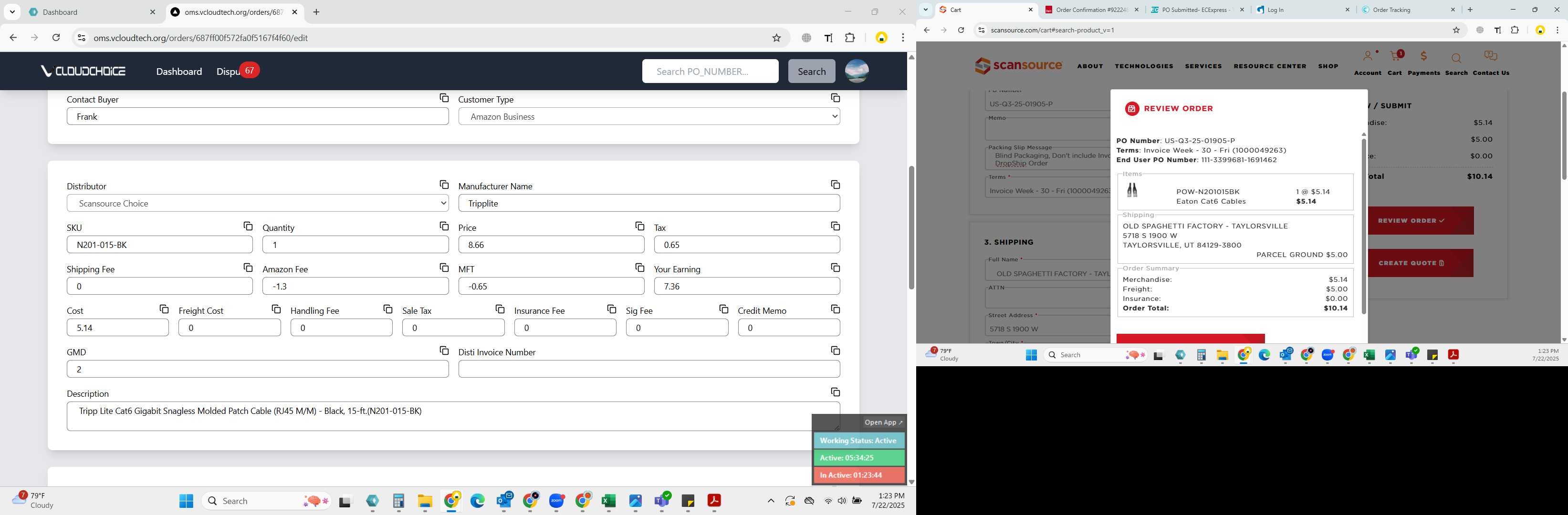Copy the Price field value
This screenshot has height=515, width=1568.
[639, 226]
